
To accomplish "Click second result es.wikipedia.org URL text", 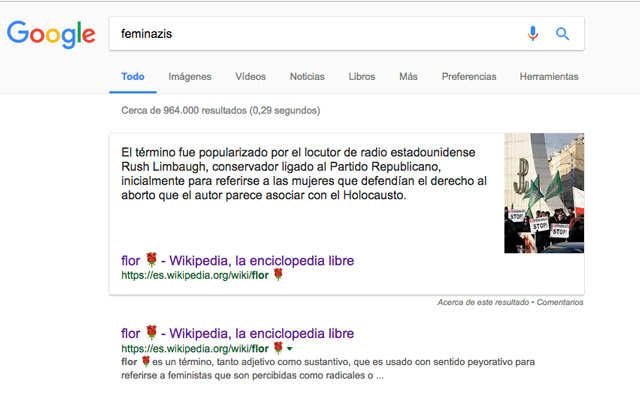I will pyautogui.click(x=202, y=348).
